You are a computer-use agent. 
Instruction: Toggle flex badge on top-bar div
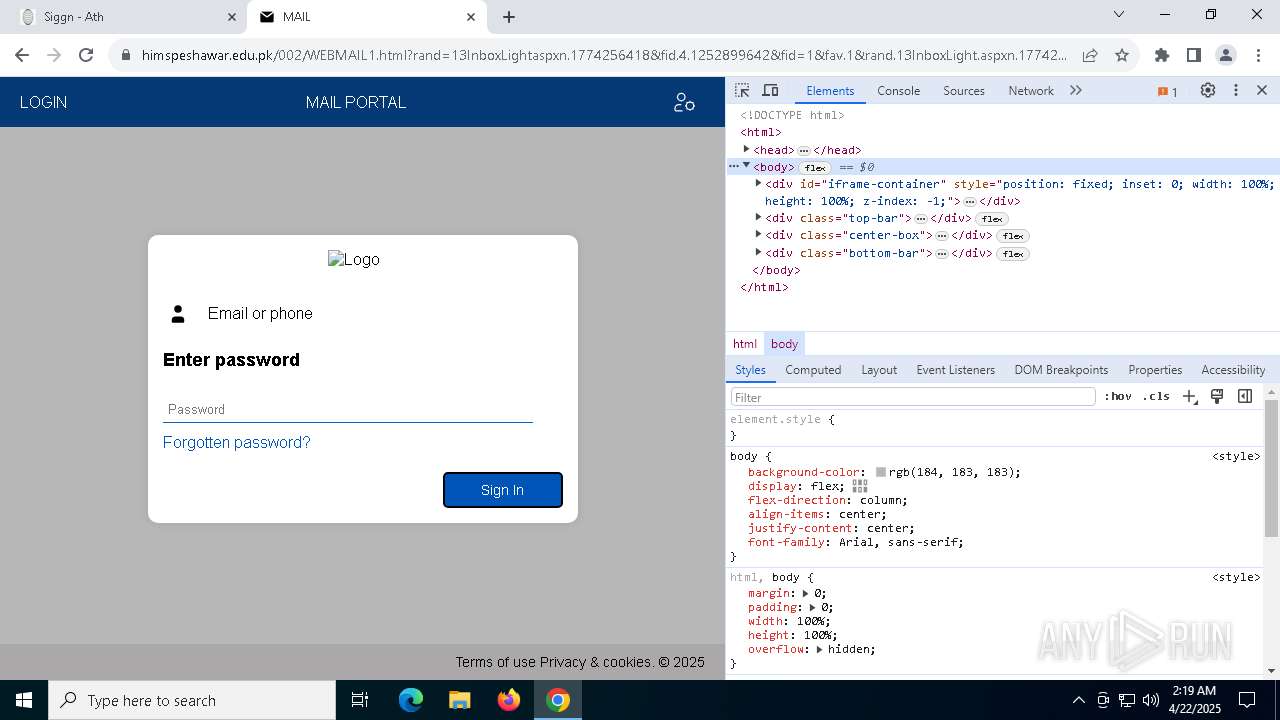(x=992, y=219)
